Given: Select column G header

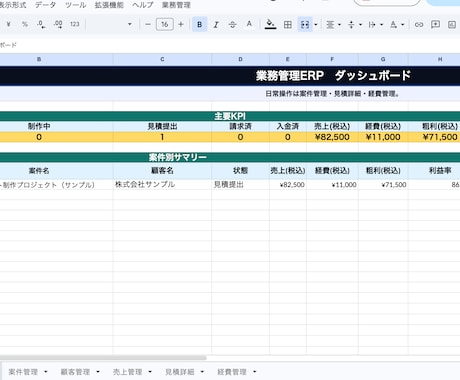Looking at the screenshot, I should (x=383, y=59).
